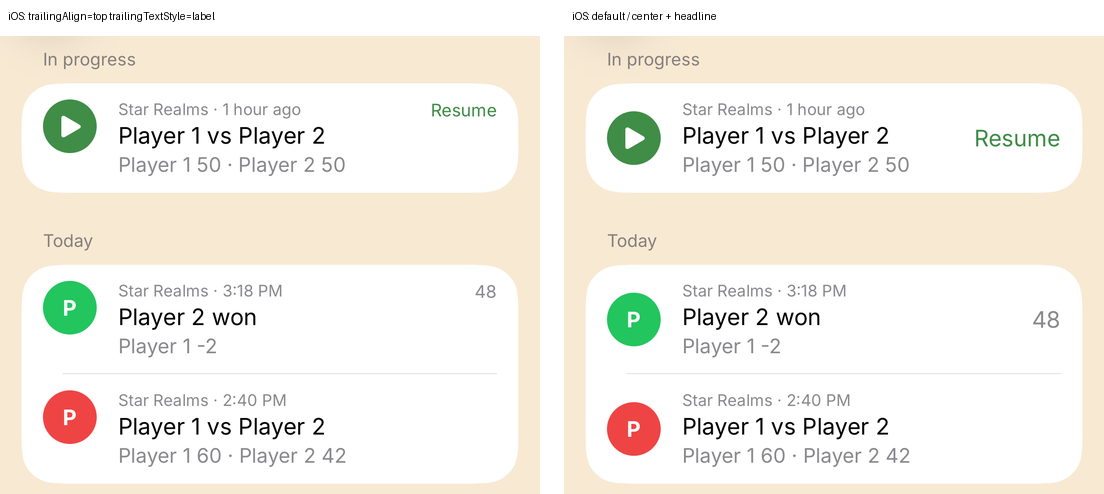The image size is (1104, 494).
Task: Open 'Player 2 won' entry in right panel
Action: point(834,318)
